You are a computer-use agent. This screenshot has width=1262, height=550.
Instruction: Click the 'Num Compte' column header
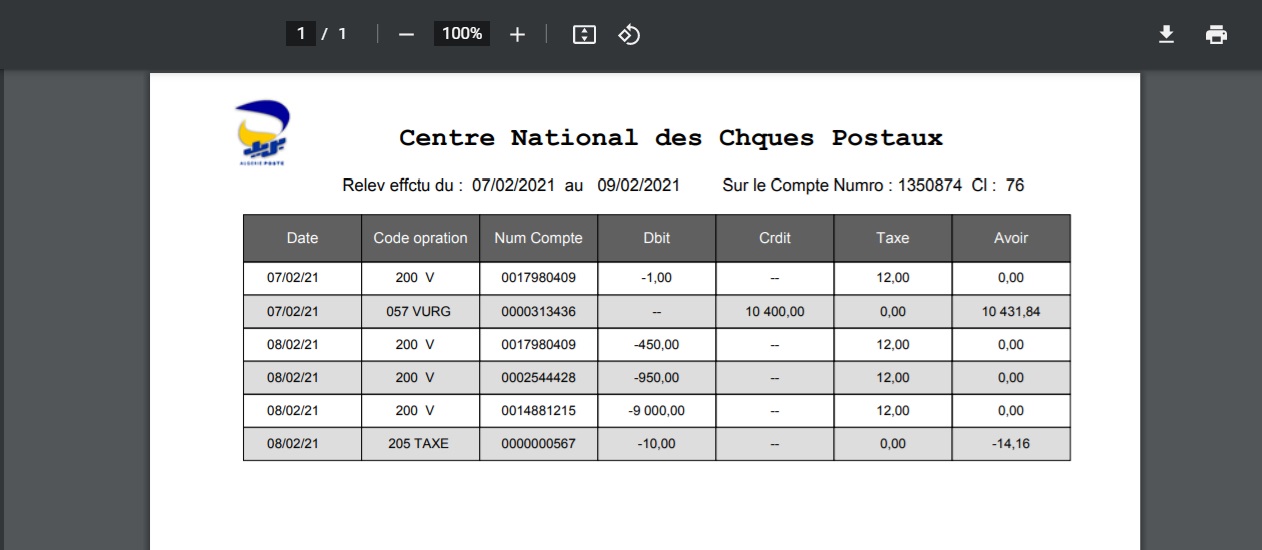point(538,238)
